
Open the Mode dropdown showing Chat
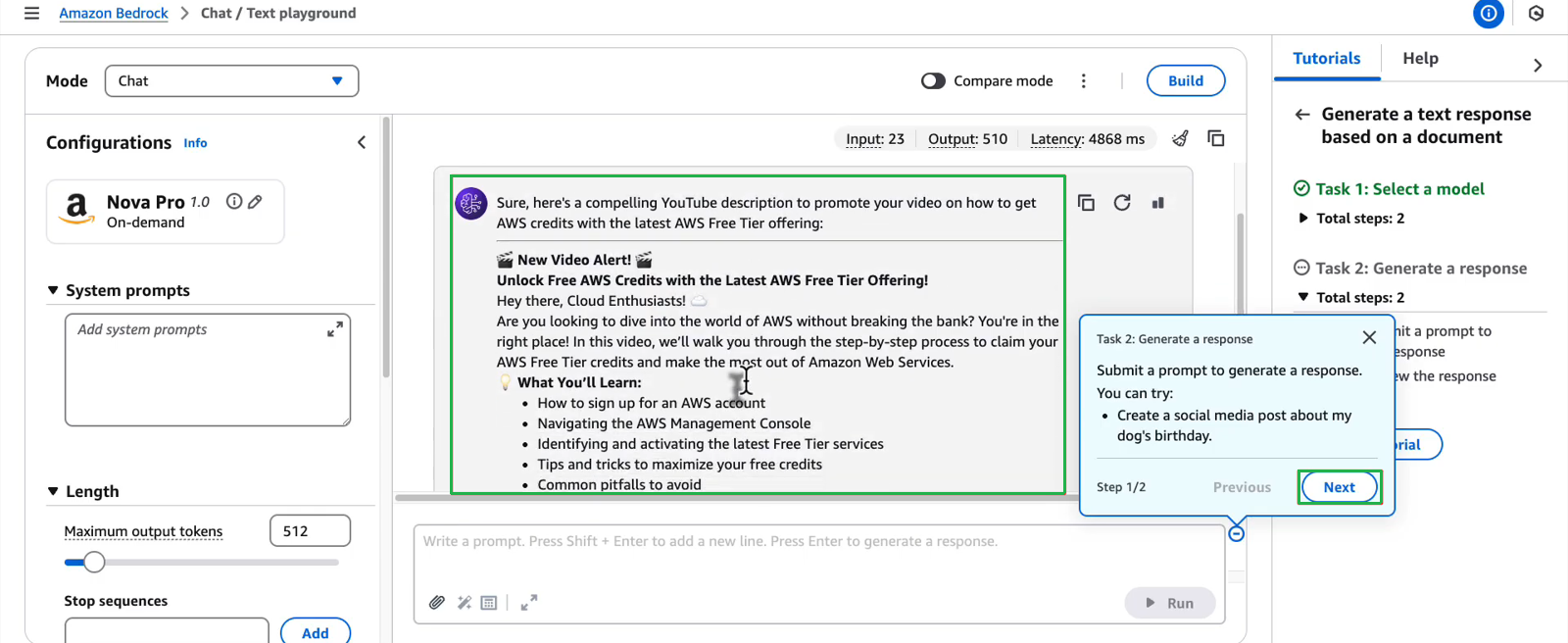point(231,81)
